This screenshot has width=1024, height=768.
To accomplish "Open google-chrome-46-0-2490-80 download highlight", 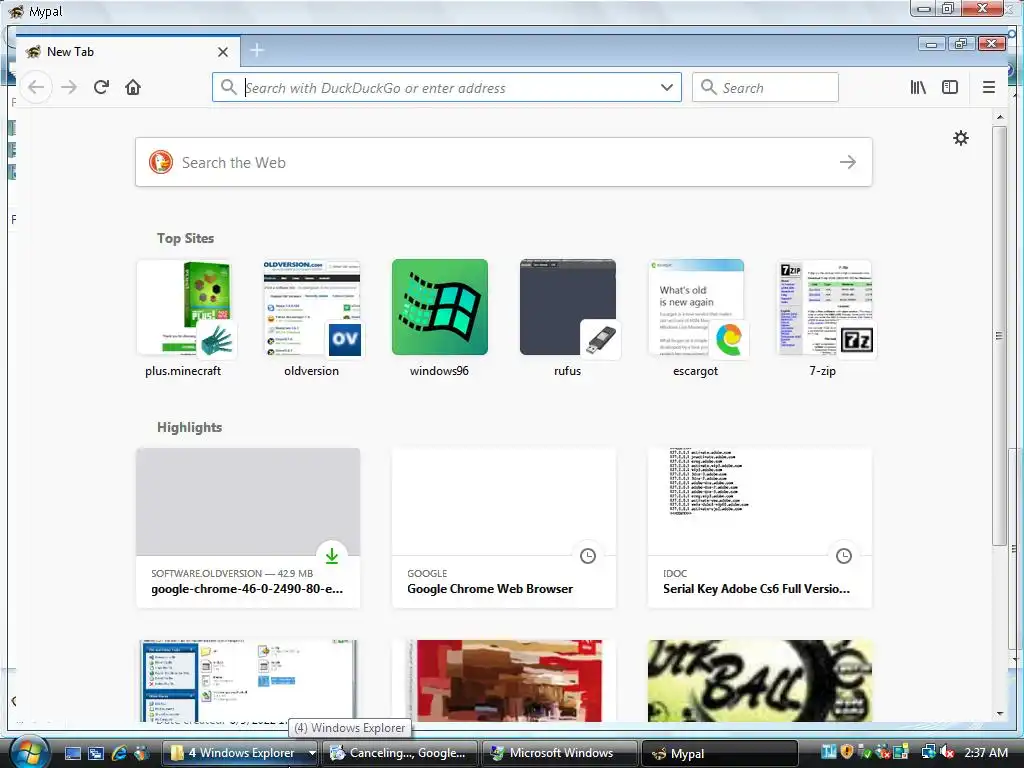I will (x=248, y=528).
